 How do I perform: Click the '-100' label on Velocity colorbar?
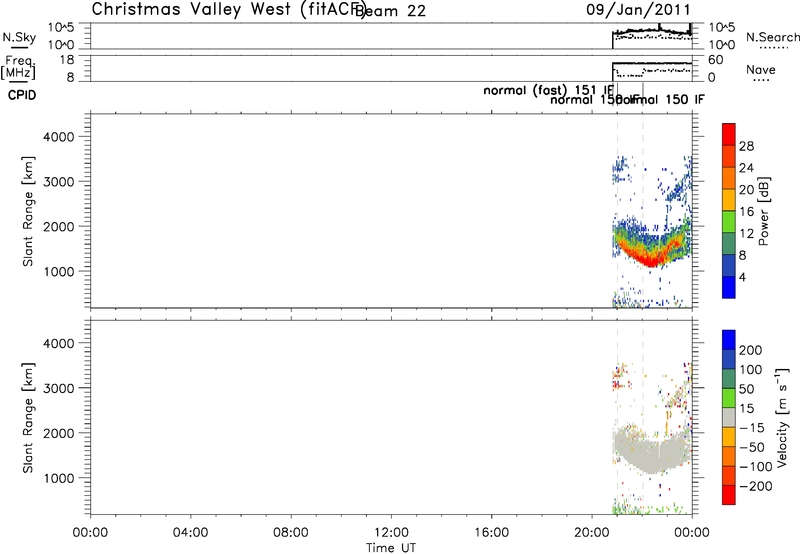tap(756, 466)
